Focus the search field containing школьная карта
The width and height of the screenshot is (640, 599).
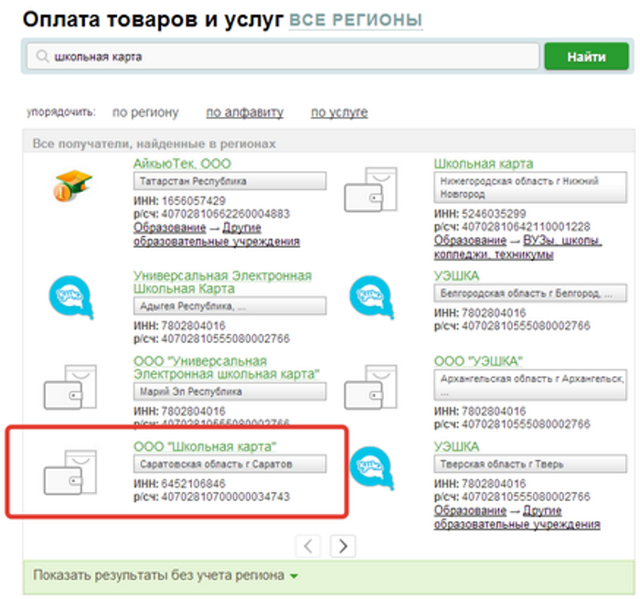tap(283, 56)
